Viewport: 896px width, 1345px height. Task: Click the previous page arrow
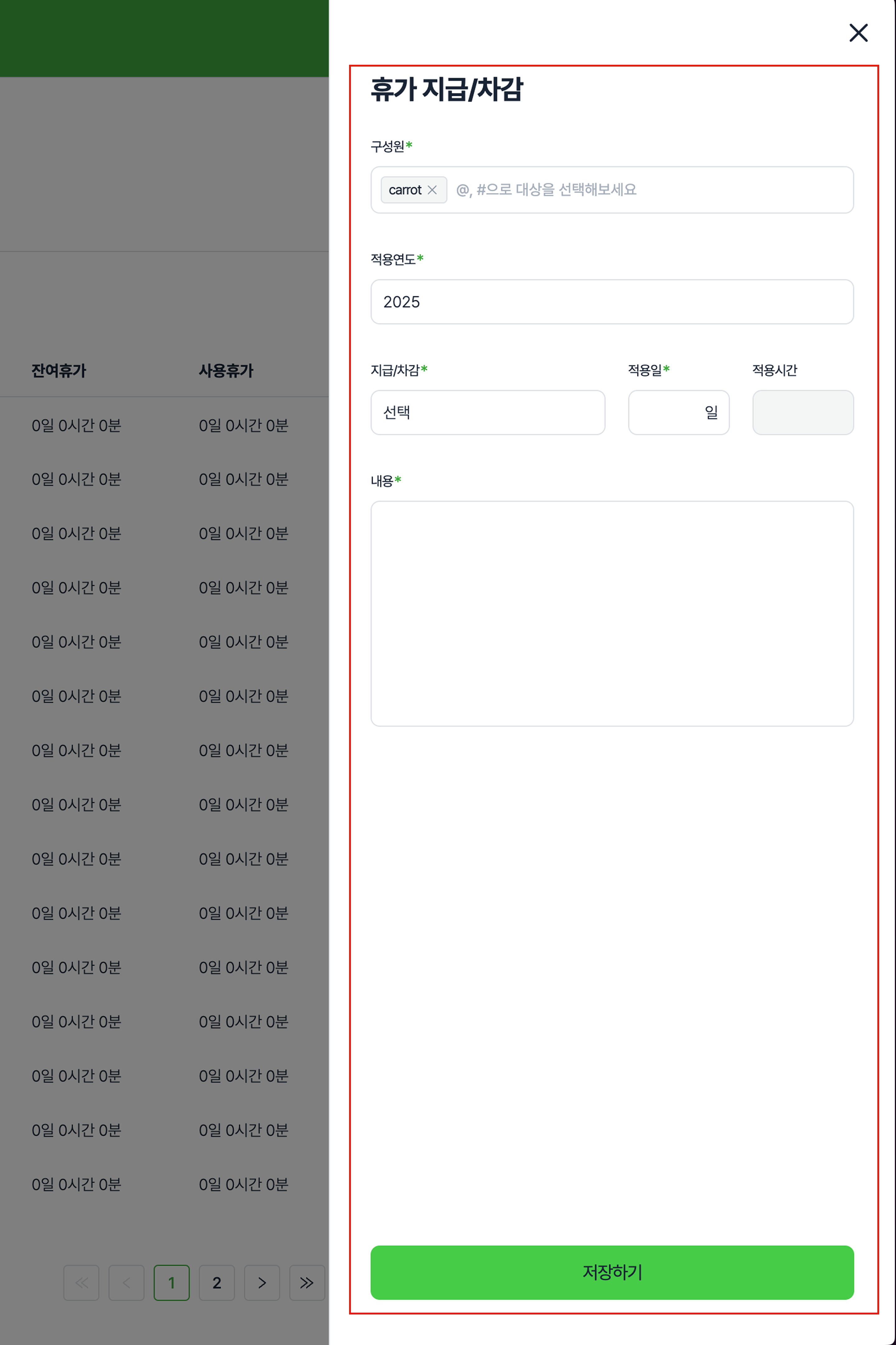[x=126, y=1282]
